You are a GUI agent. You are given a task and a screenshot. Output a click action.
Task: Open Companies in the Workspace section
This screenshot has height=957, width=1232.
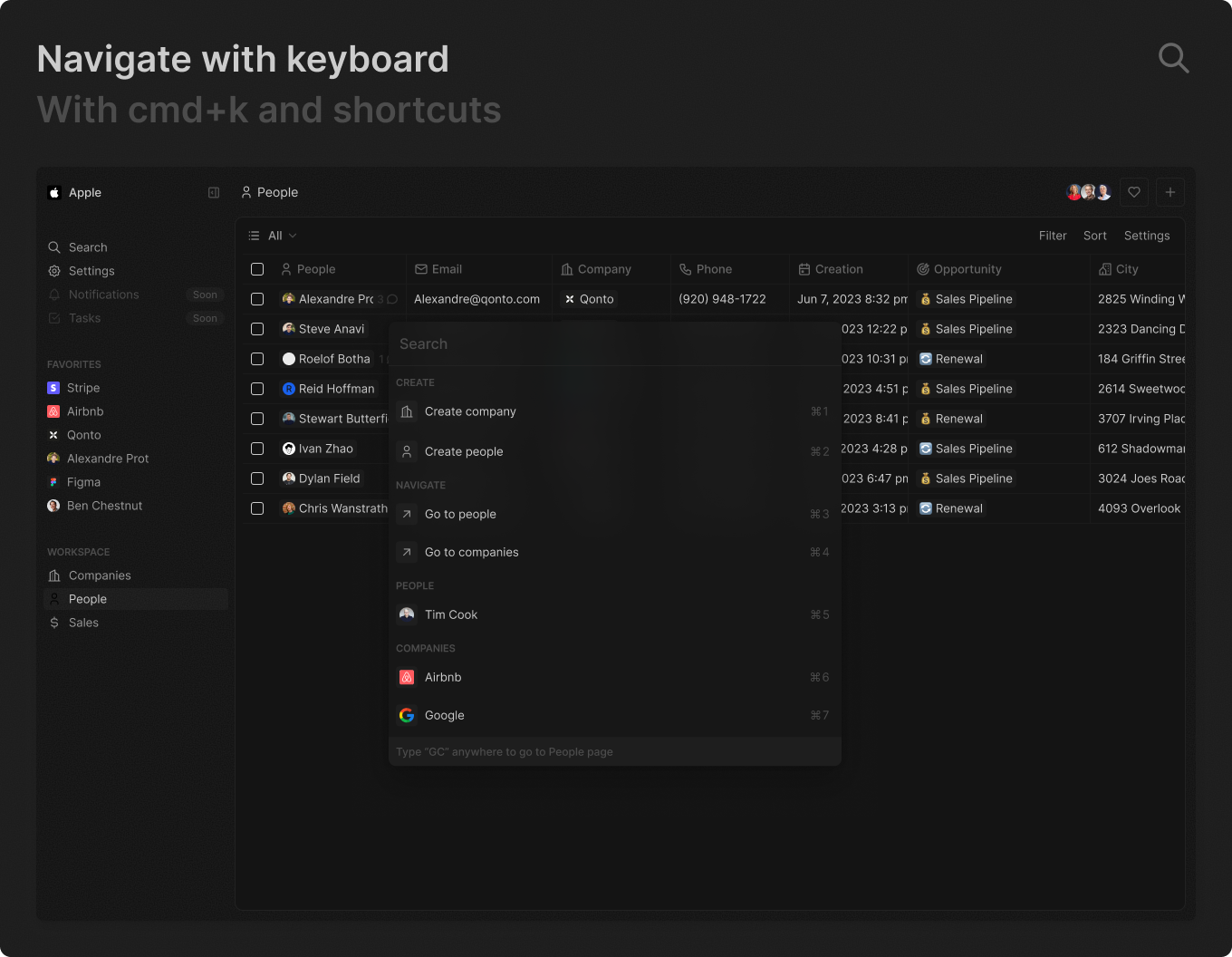point(99,575)
